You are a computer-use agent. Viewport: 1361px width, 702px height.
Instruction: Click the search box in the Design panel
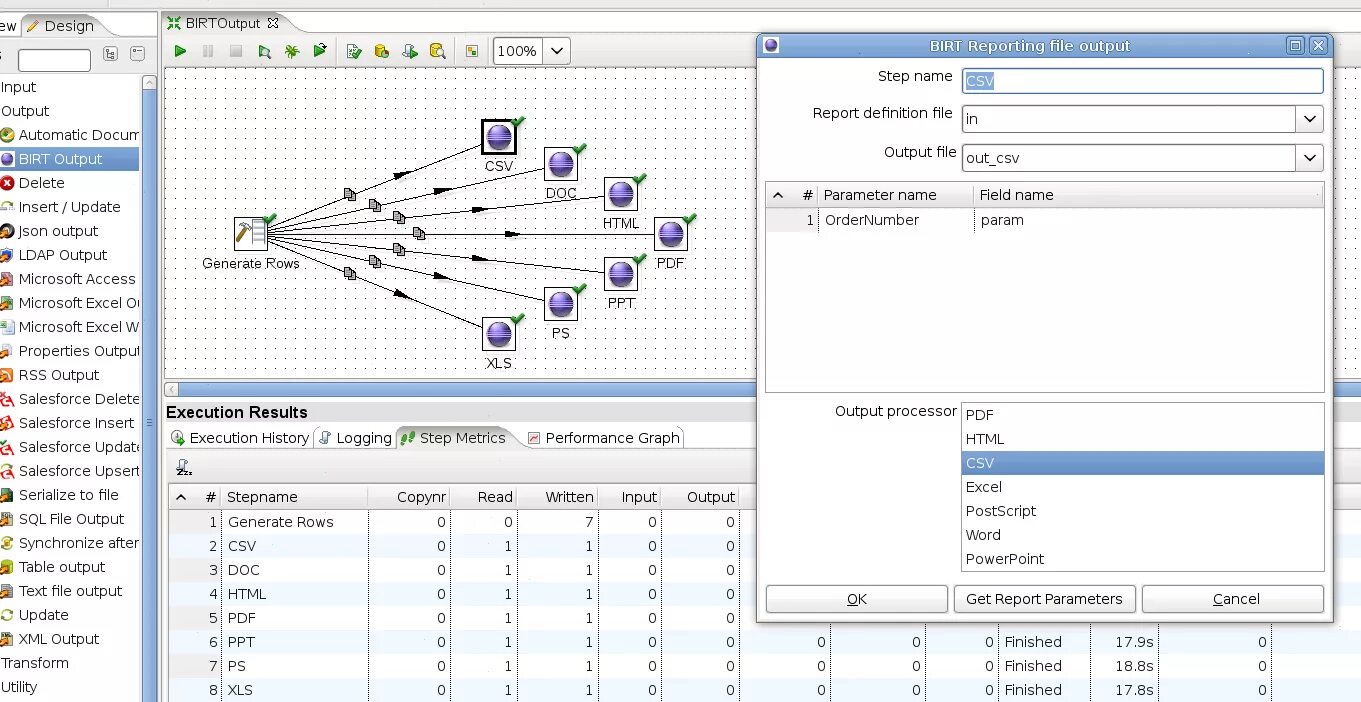[x=54, y=61]
